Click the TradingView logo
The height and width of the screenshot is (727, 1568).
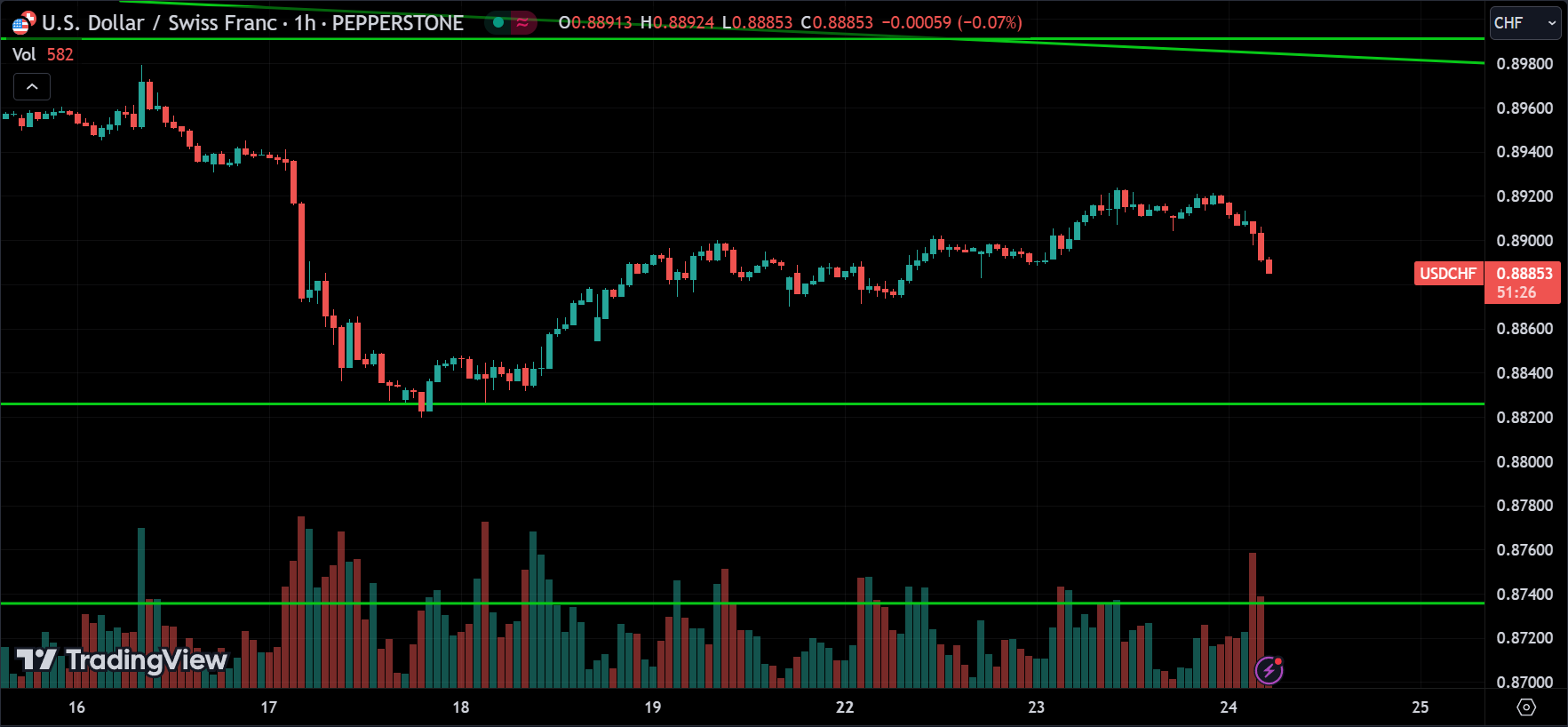click(x=122, y=659)
